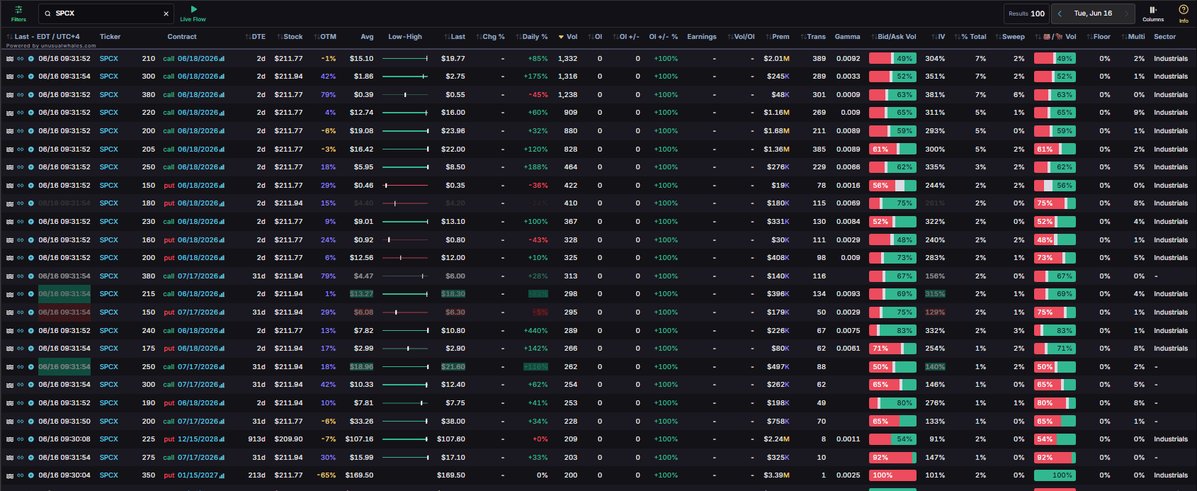Open the Info help icon
1197x491 pixels.
(x=1182, y=13)
